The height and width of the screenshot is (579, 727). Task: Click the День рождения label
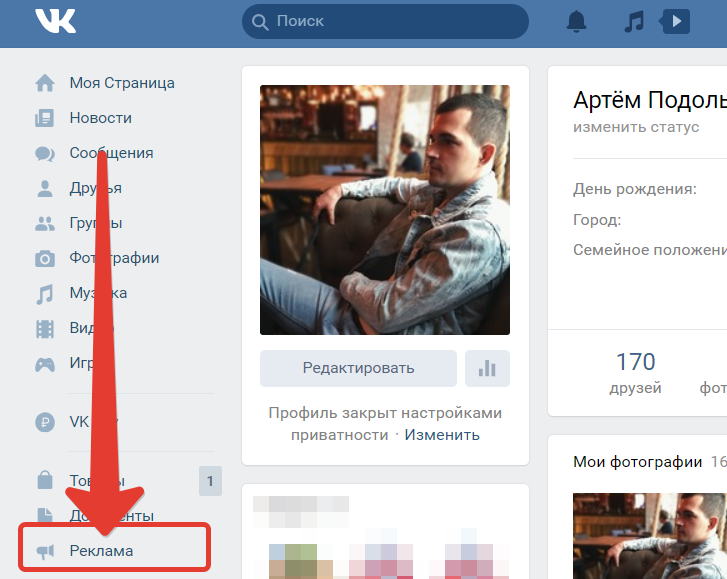pos(635,189)
